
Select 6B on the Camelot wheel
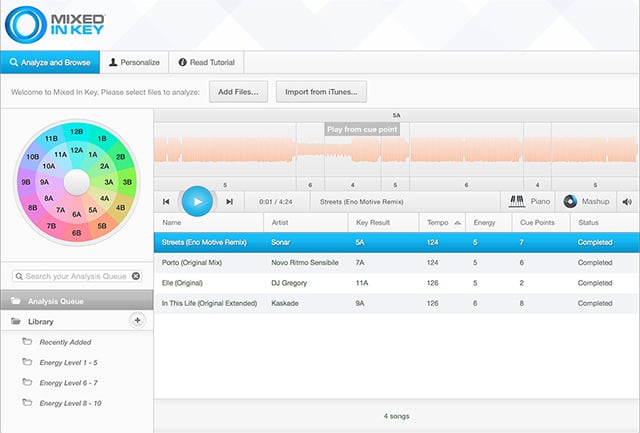(76, 233)
